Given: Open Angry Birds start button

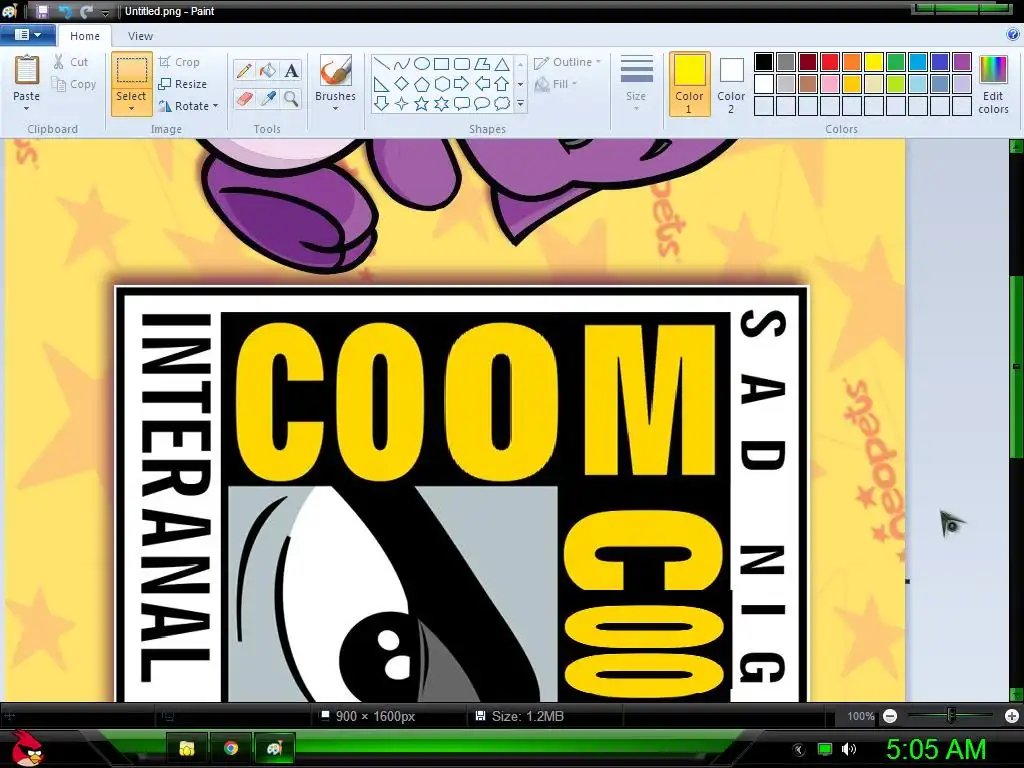Looking at the screenshot, I should [x=27, y=749].
